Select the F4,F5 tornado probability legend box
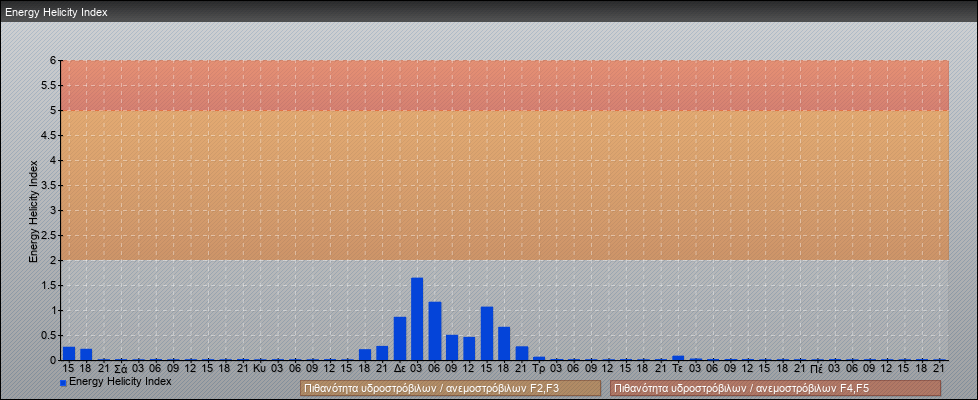This screenshot has width=978, height=400. (x=775, y=388)
